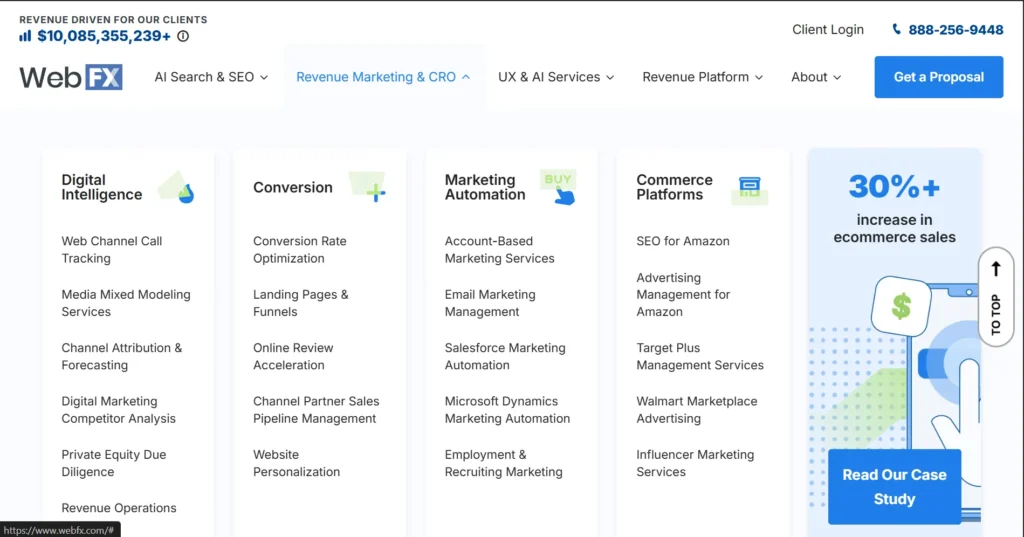Click the Read Our Case Study button
Screen dimensions: 1024x537
click(x=894, y=487)
